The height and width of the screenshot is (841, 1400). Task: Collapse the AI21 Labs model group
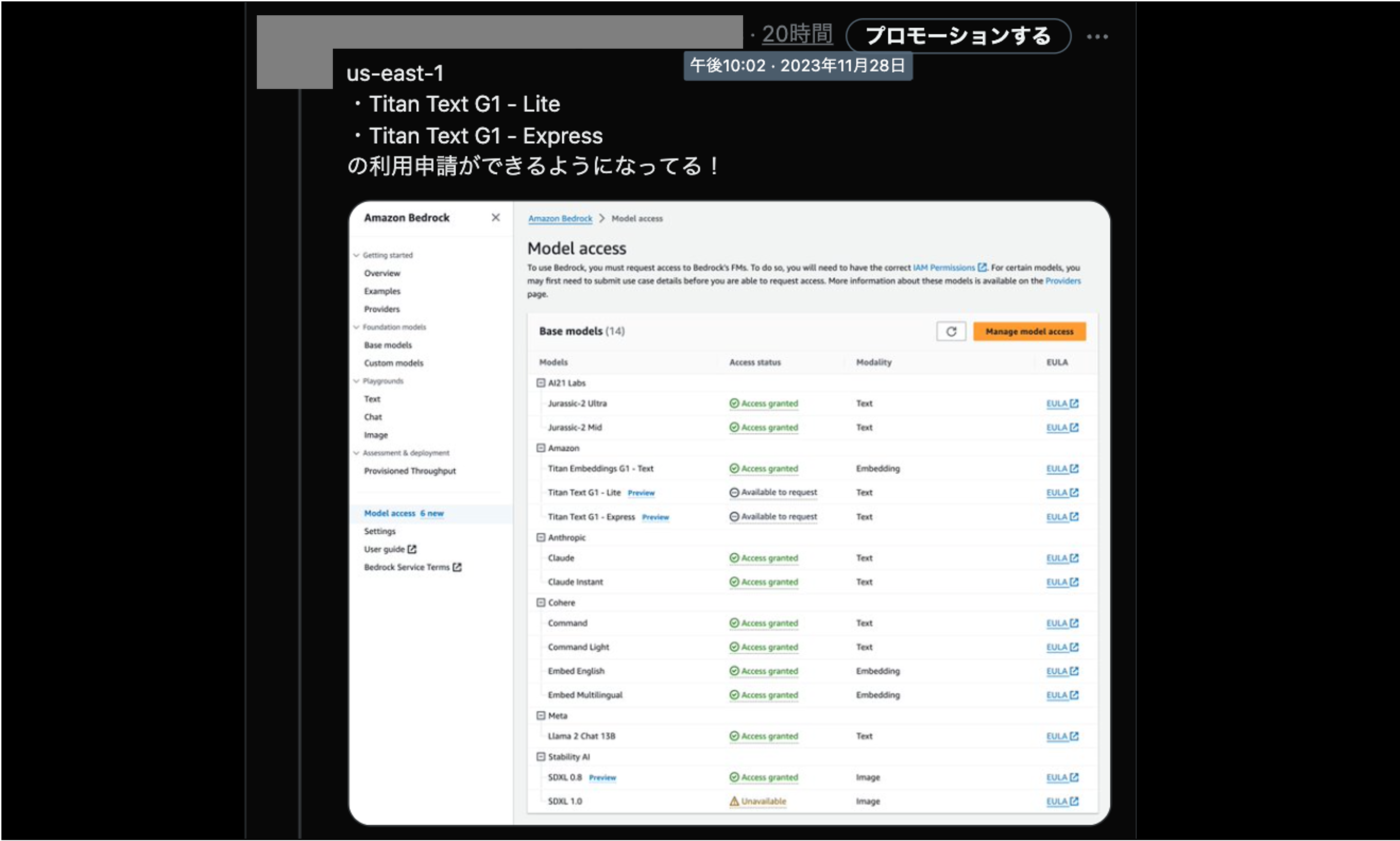pos(541,383)
